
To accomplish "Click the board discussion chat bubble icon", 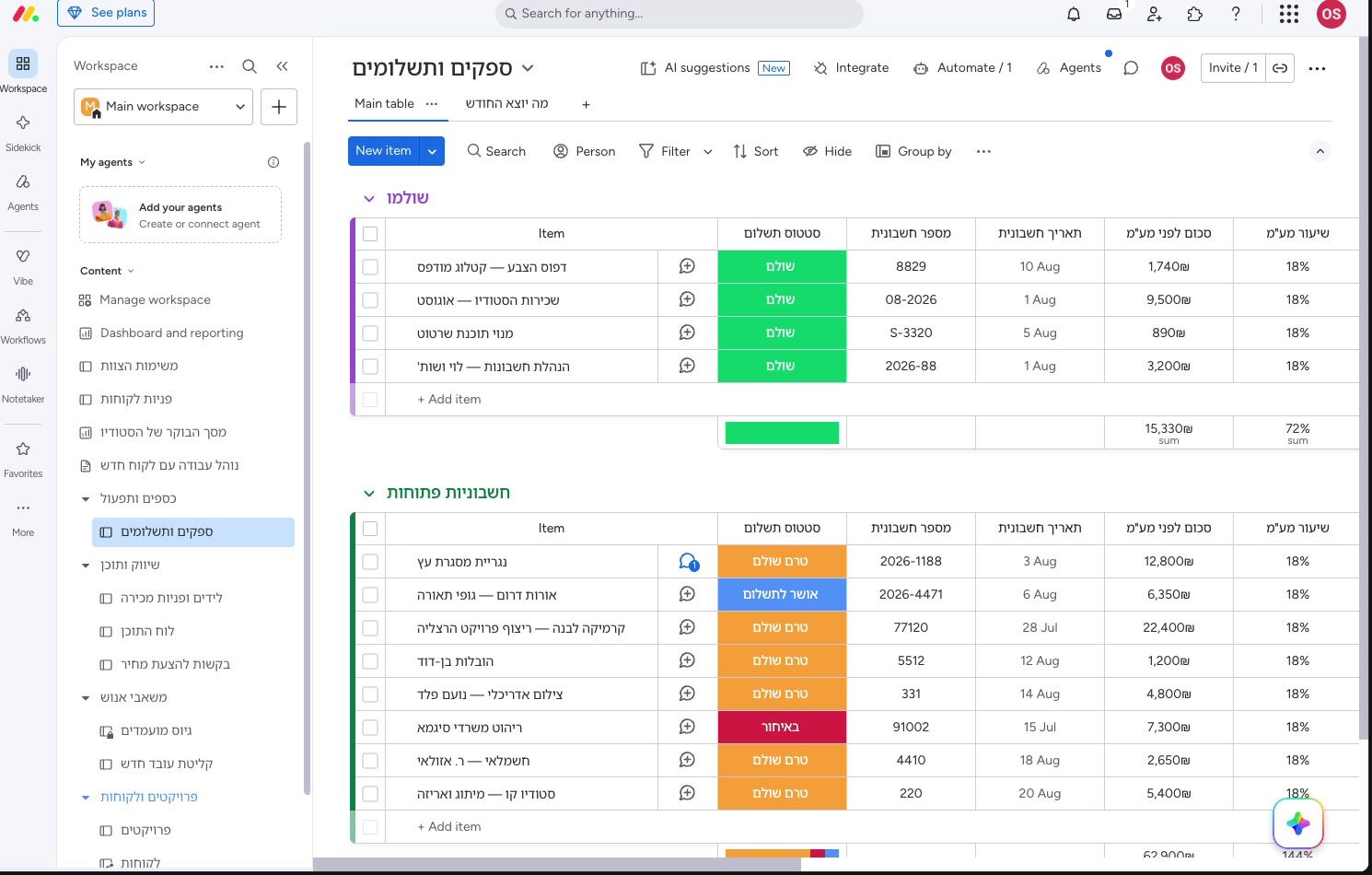I will click(1132, 68).
